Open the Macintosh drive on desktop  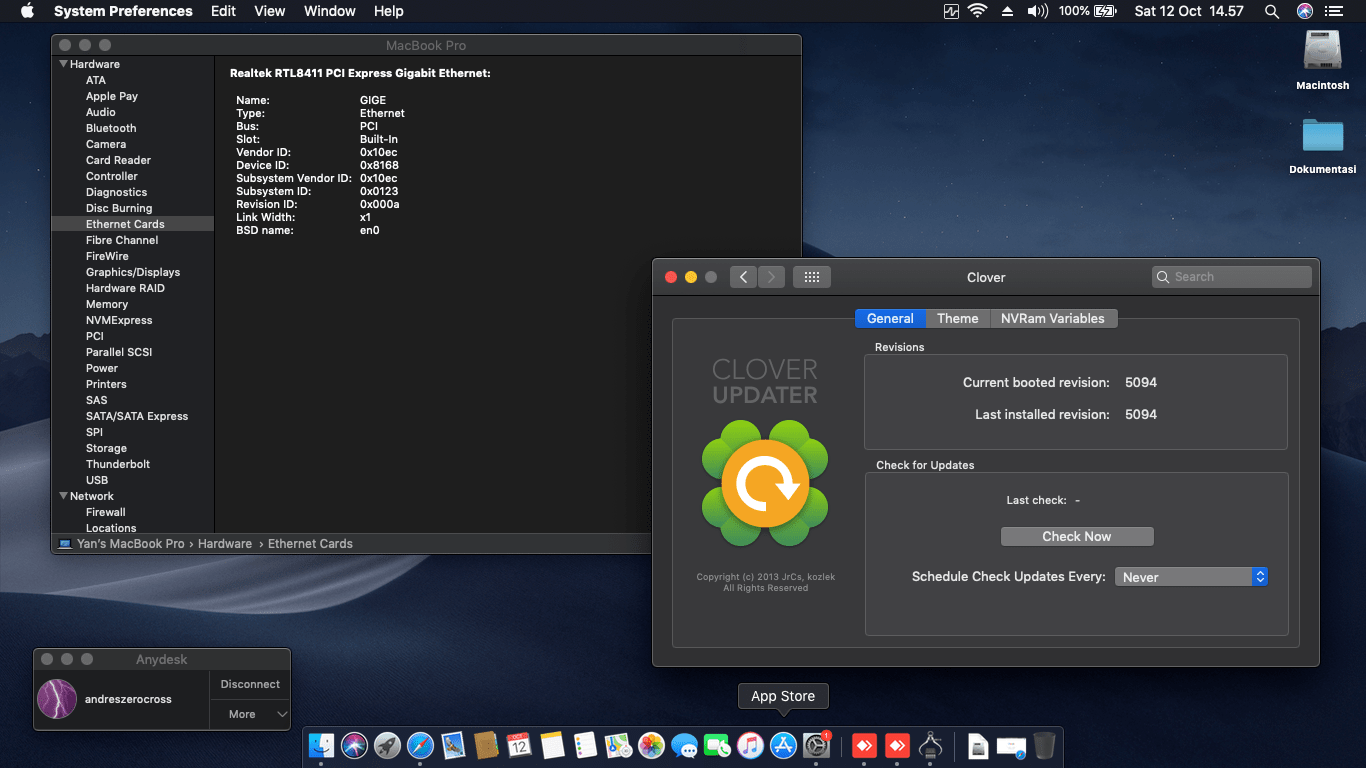(x=1322, y=52)
